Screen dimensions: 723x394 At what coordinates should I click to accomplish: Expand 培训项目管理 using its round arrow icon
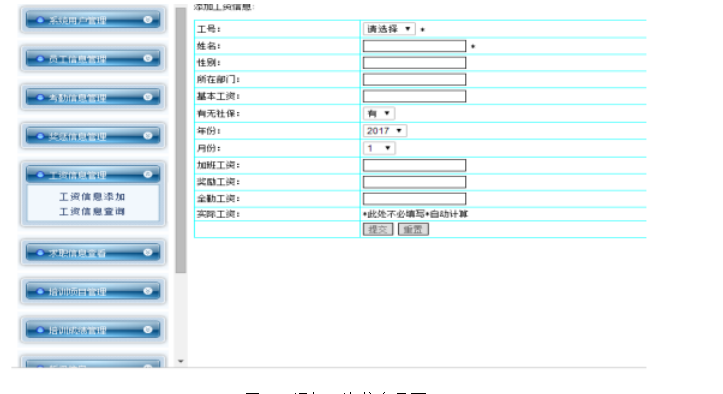pyautogui.click(x=148, y=291)
